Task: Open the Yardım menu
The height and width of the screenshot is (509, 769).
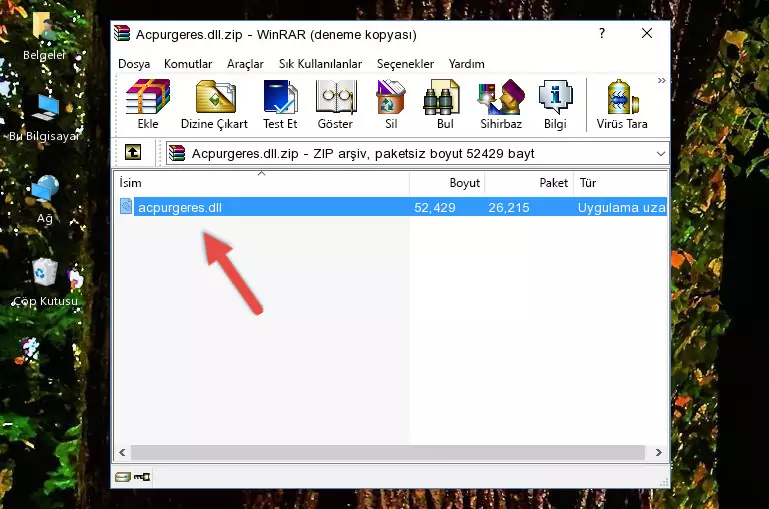Action: click(466, 64)
